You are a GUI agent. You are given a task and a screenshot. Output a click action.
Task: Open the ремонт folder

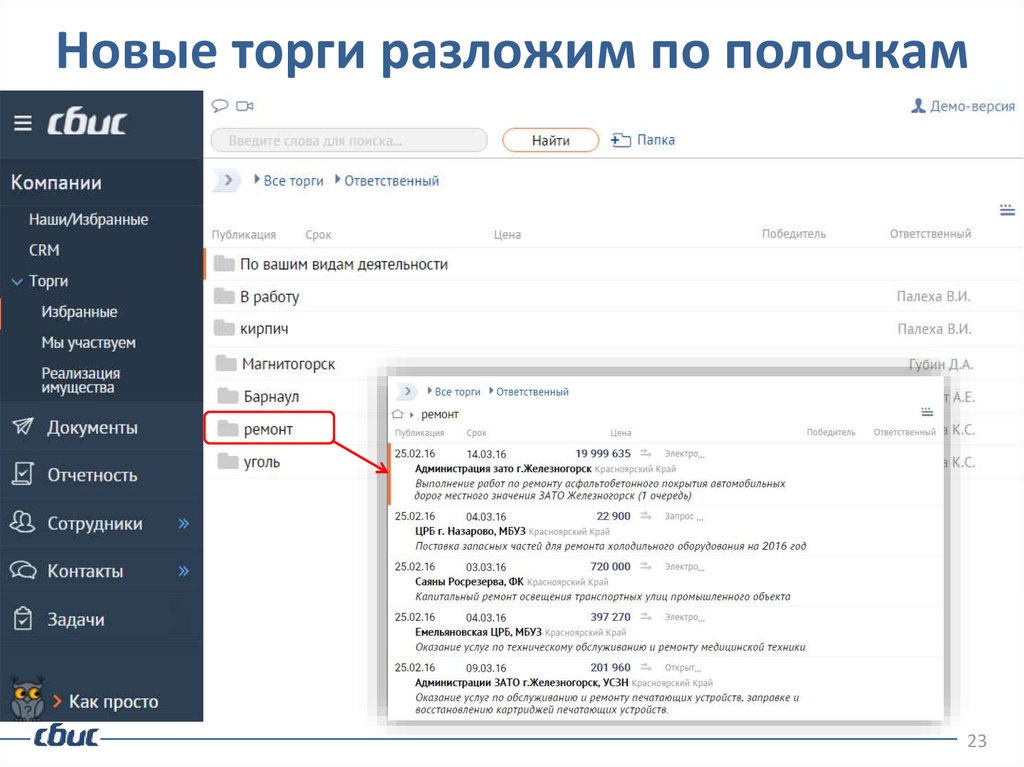268,429
